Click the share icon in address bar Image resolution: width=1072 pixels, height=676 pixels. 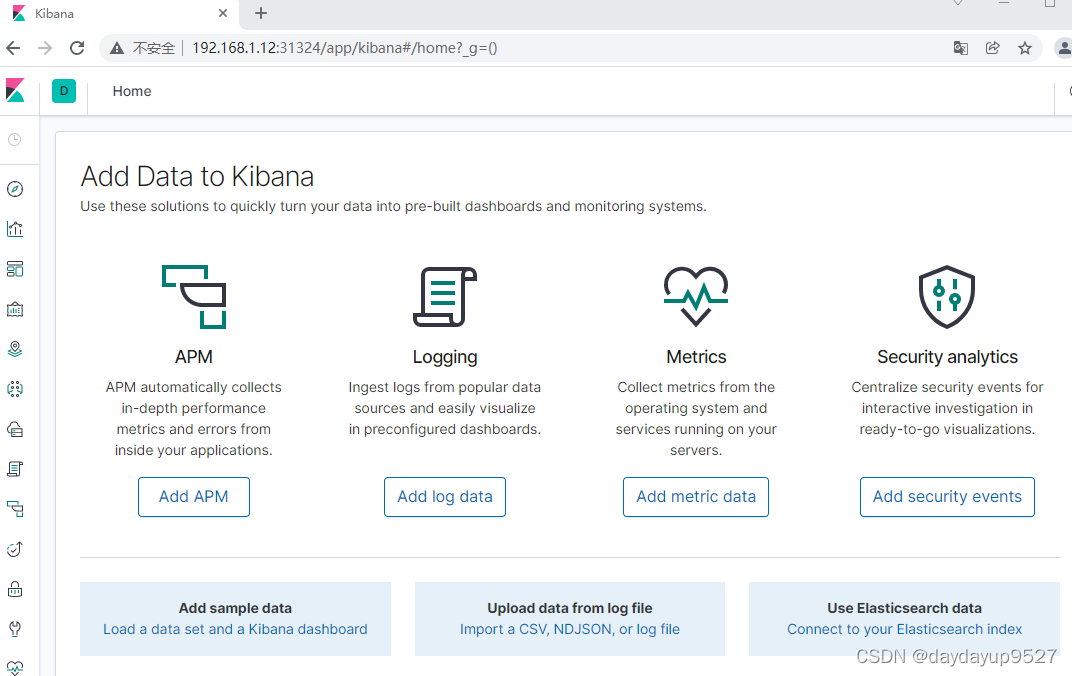coord(993,48)
